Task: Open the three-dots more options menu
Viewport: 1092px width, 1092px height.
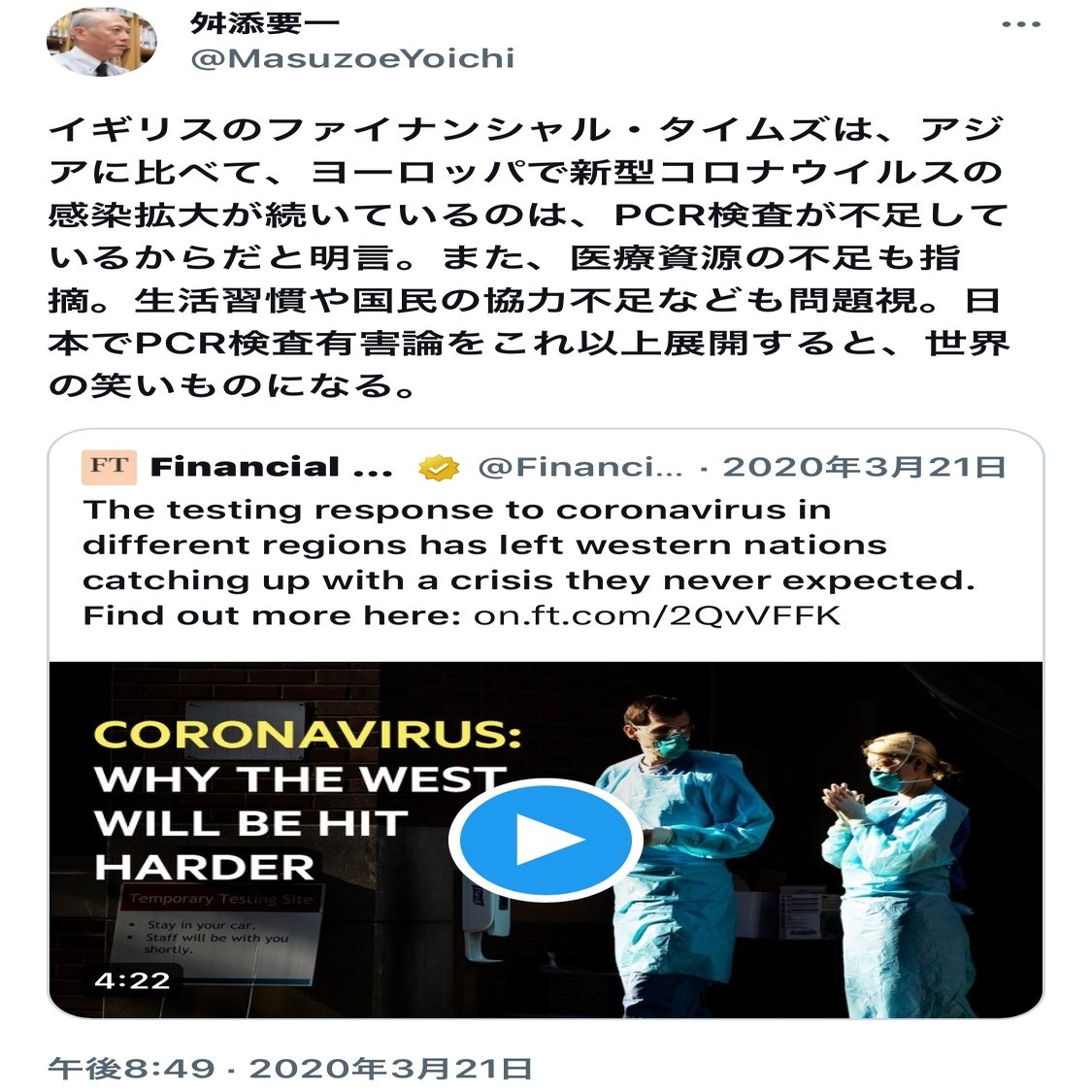Action: [1020, 24]
